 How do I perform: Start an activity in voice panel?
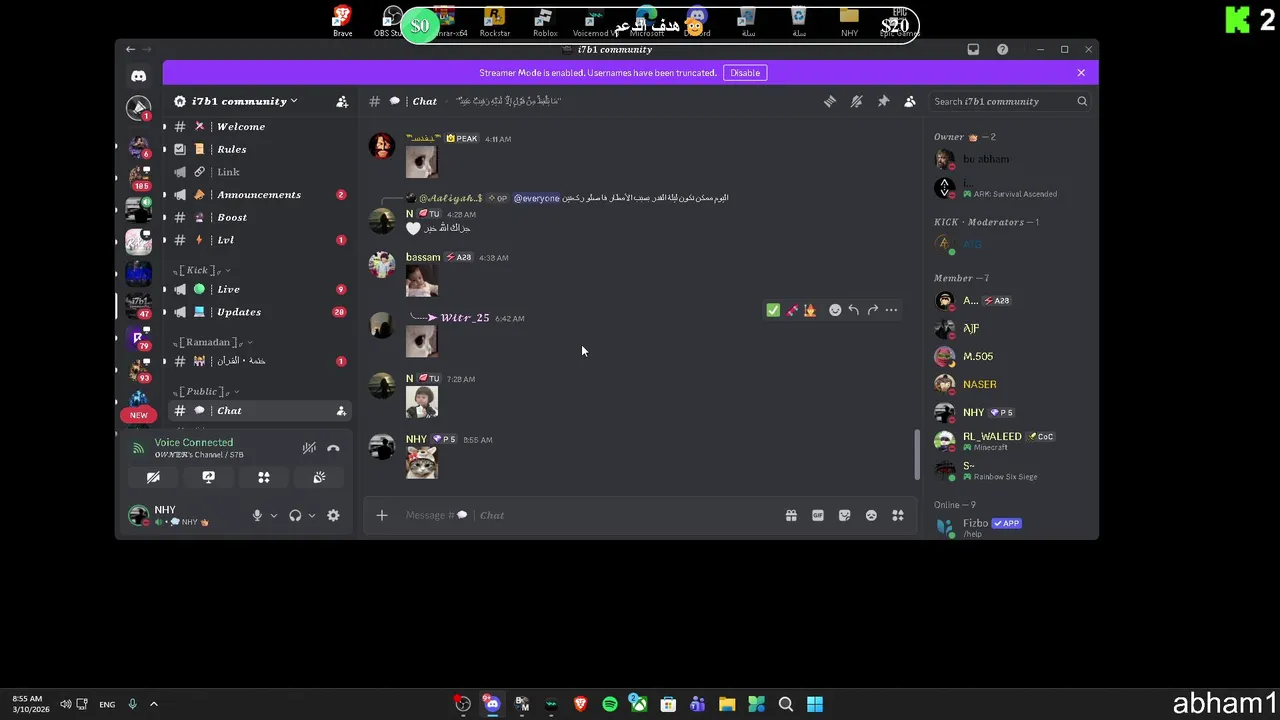coord(264,478)
